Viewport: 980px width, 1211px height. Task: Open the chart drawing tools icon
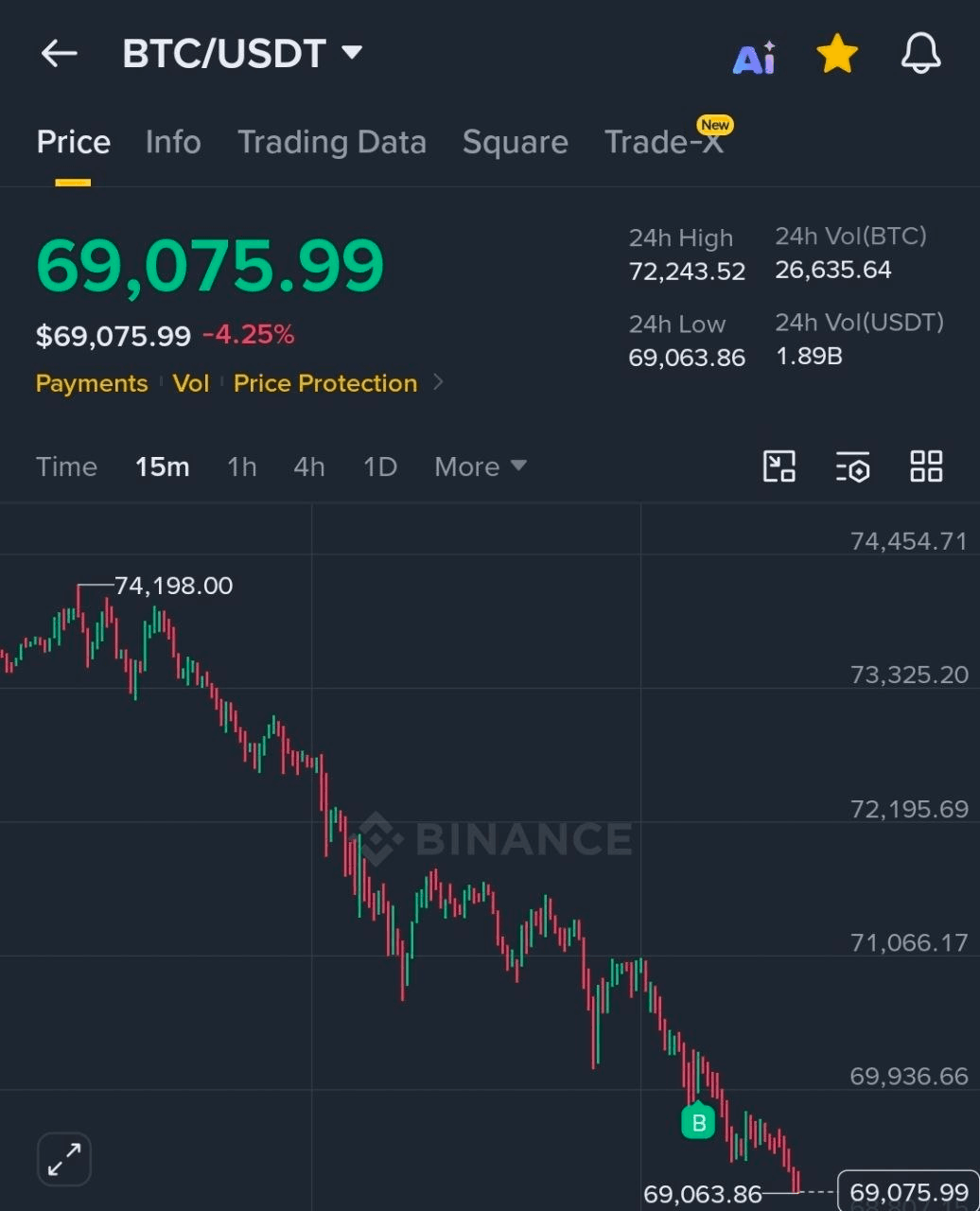779,466
